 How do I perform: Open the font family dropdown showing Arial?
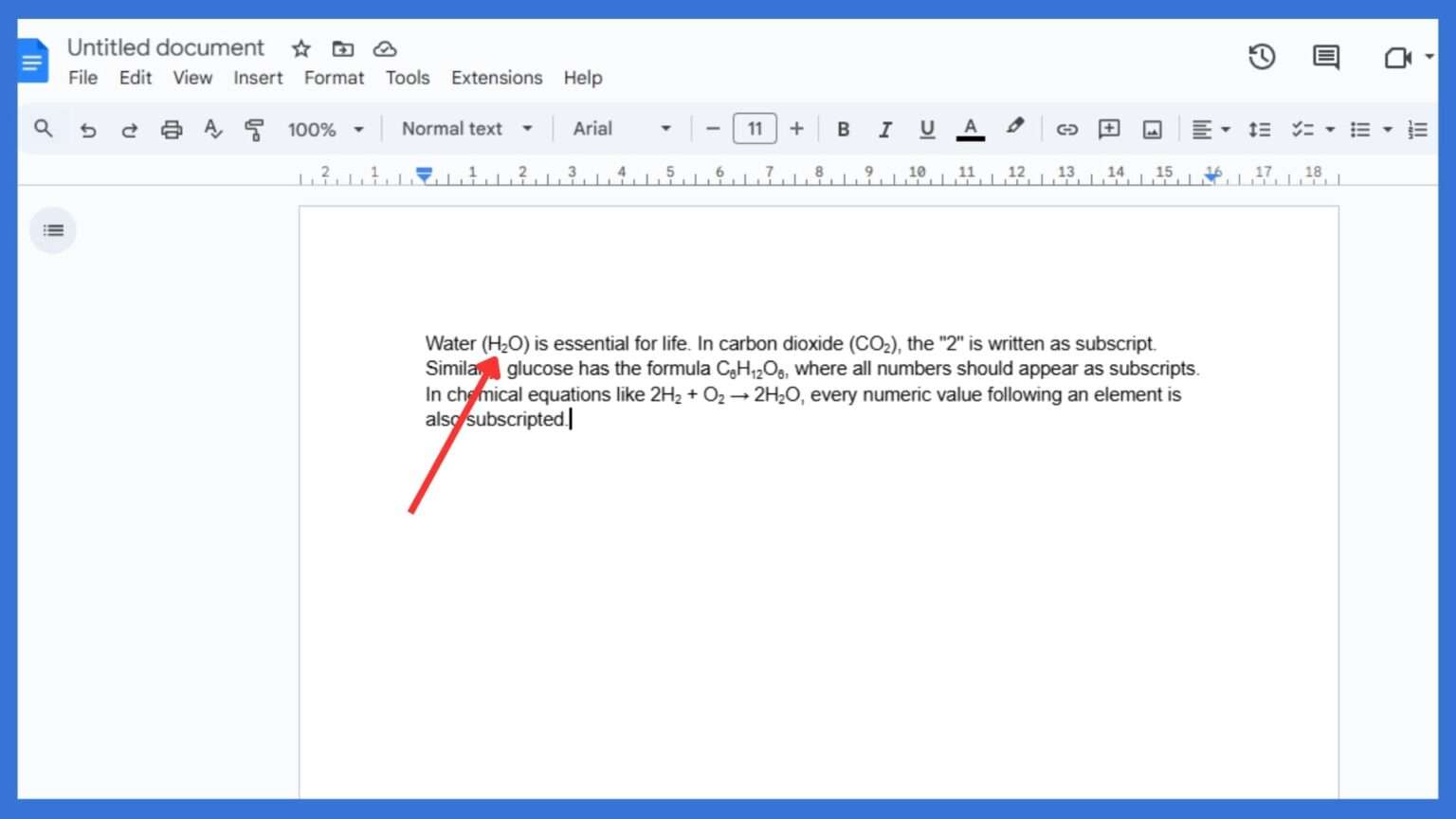click(621, 128)
